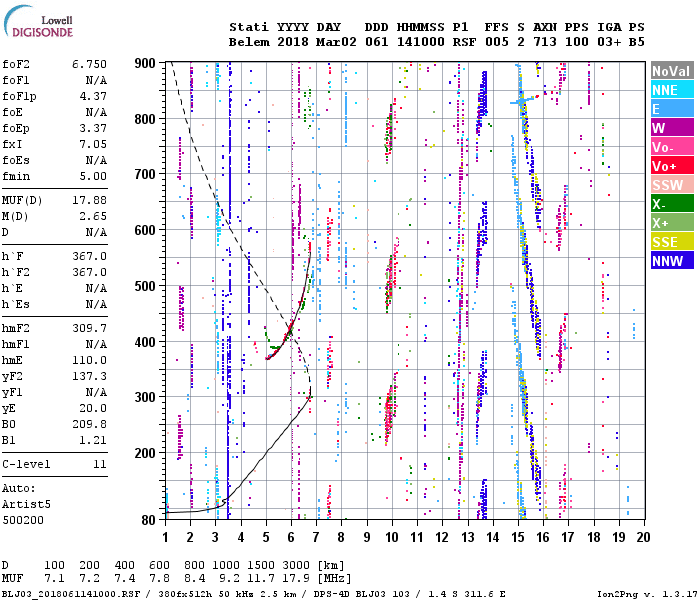Select the NoVal legend swatch
700x600 pixels.
(672, 71)
